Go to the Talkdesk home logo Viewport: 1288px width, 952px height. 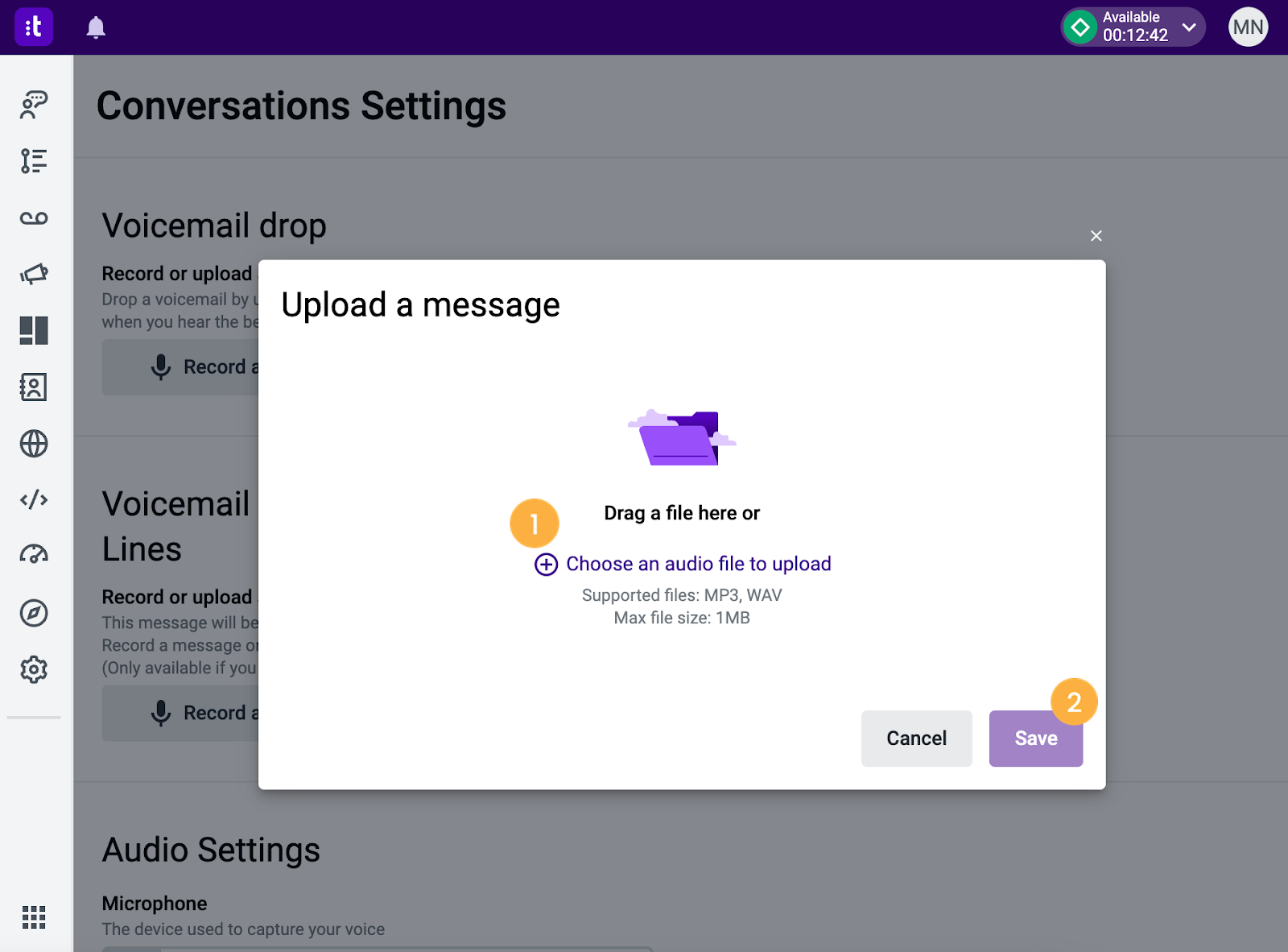[34, 27]
